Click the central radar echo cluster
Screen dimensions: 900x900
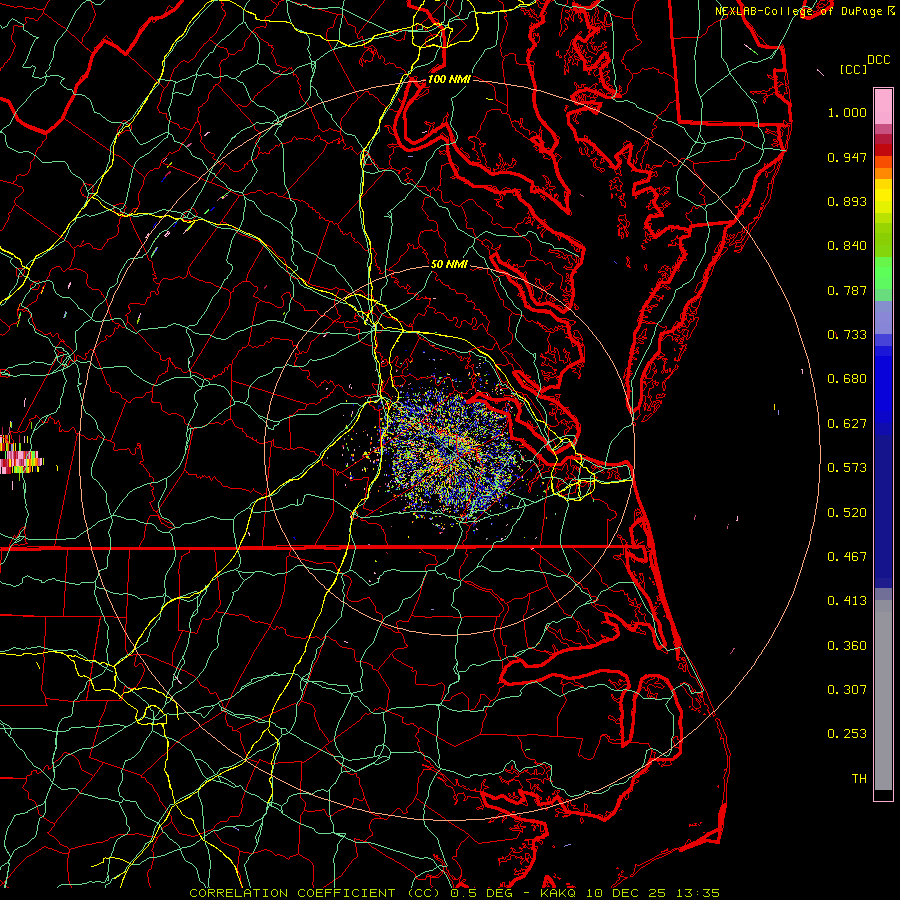[451, 453]
